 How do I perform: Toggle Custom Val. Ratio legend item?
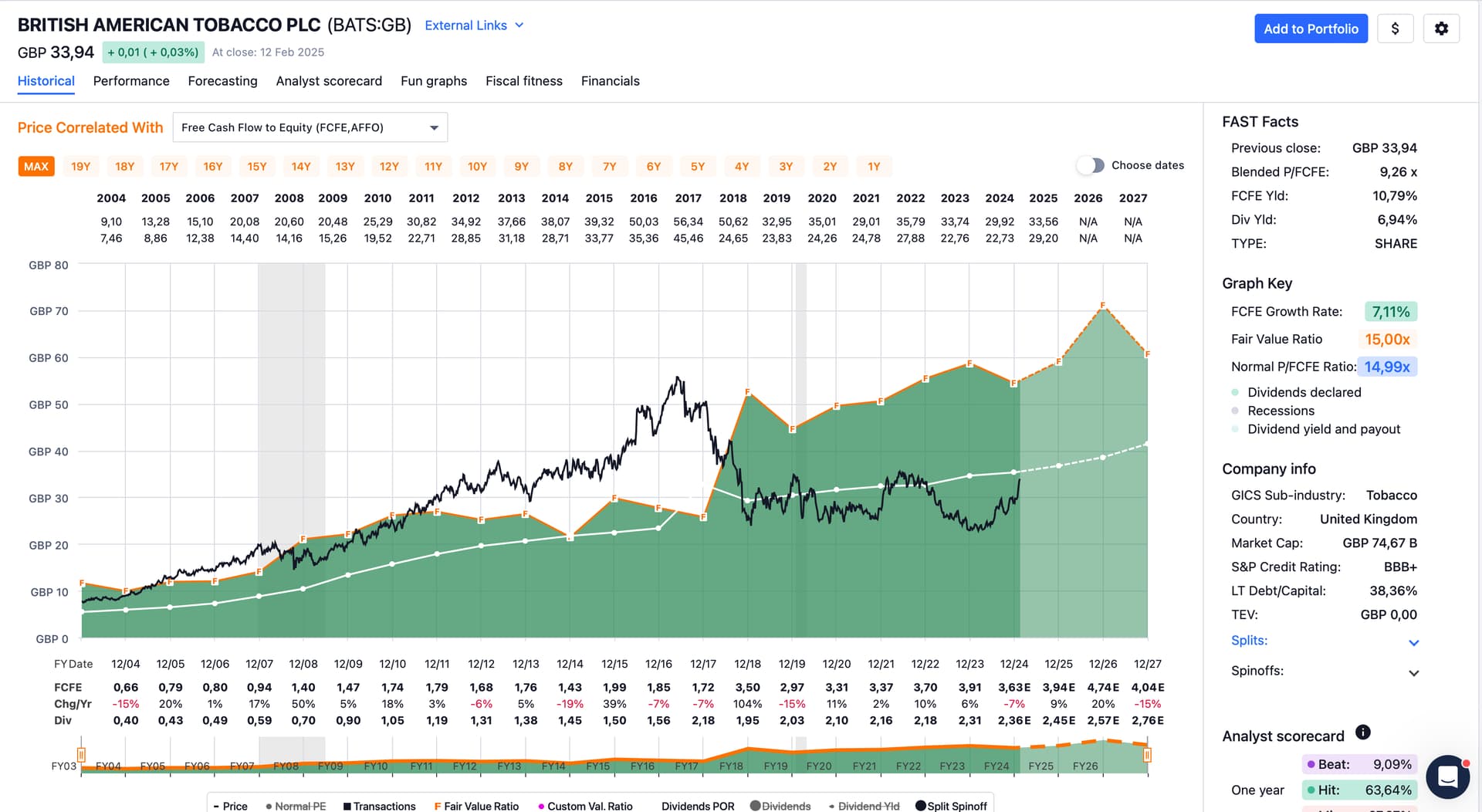coord(585,806)
